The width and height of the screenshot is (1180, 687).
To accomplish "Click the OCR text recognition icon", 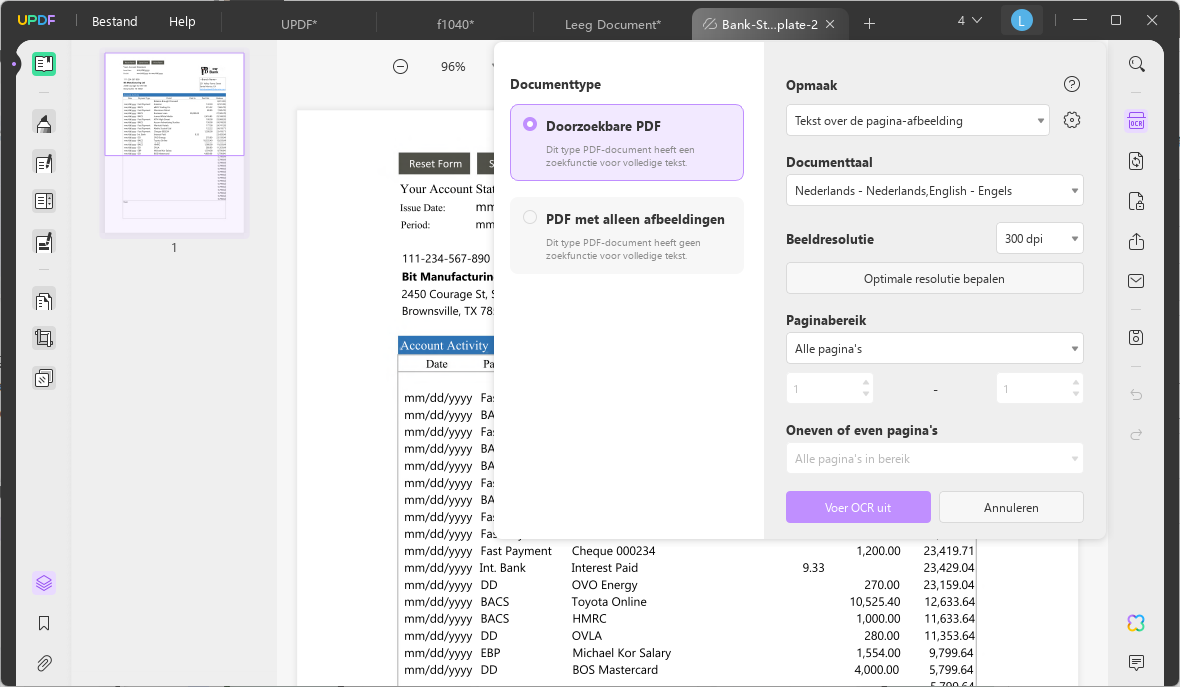I will pyautogui.click(x=1136, y=122).
